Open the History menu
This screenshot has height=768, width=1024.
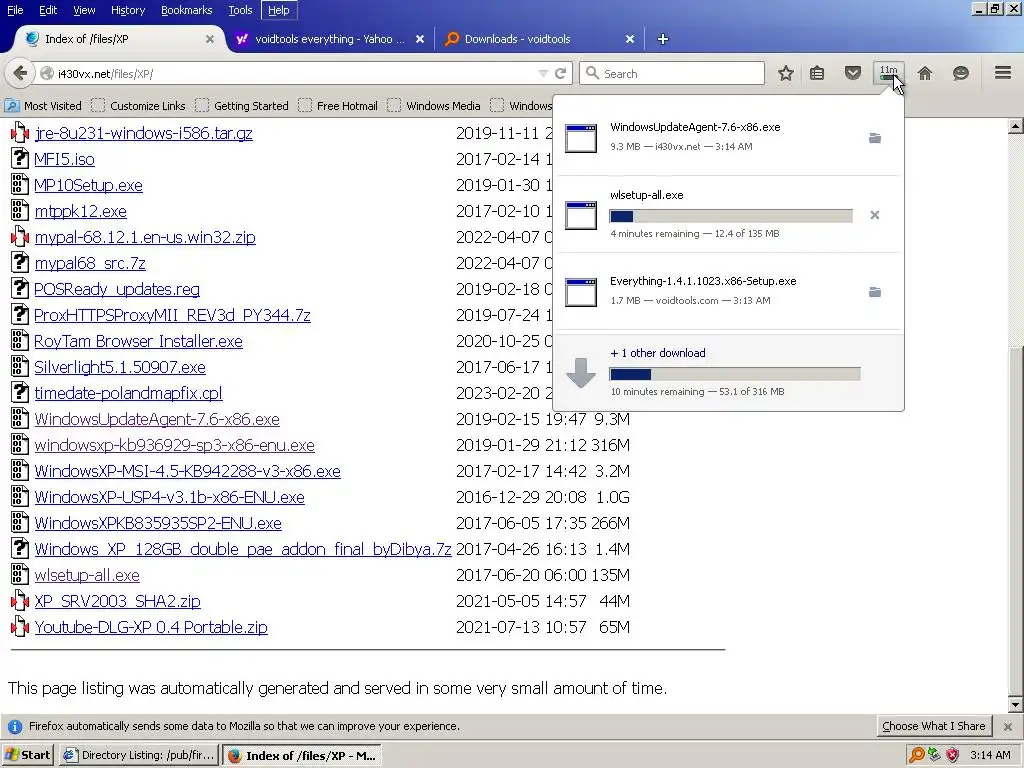pyautogui.click(x=128, y=10)
